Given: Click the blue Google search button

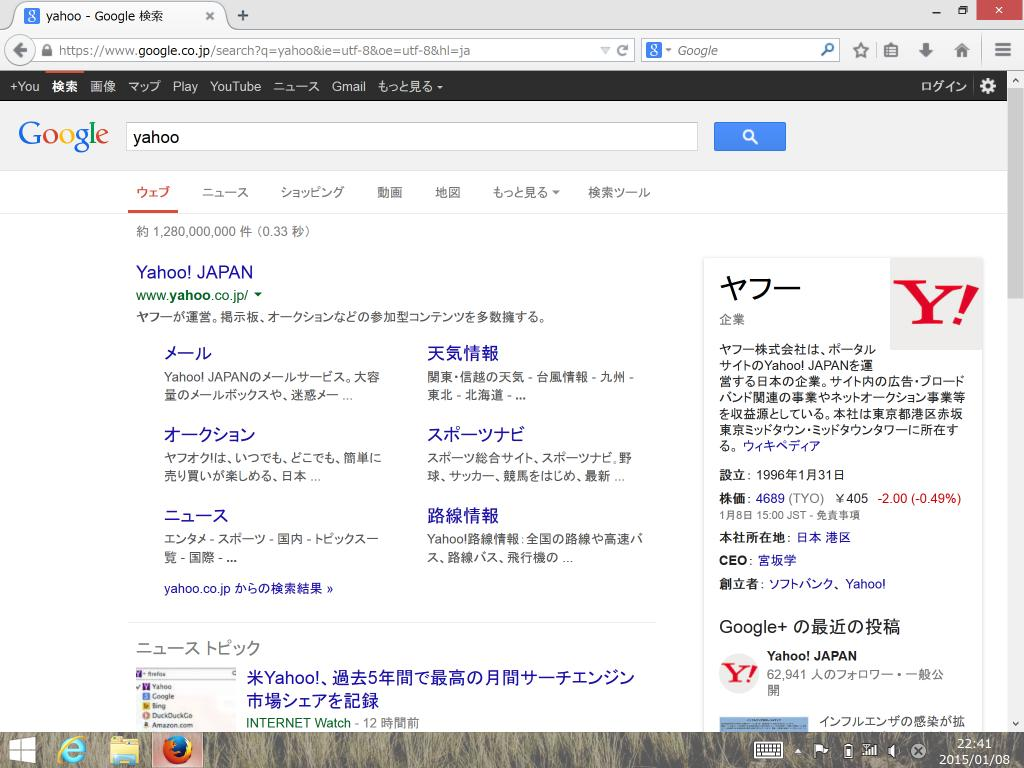Looking at the screenshot, I should pos(750,136).
